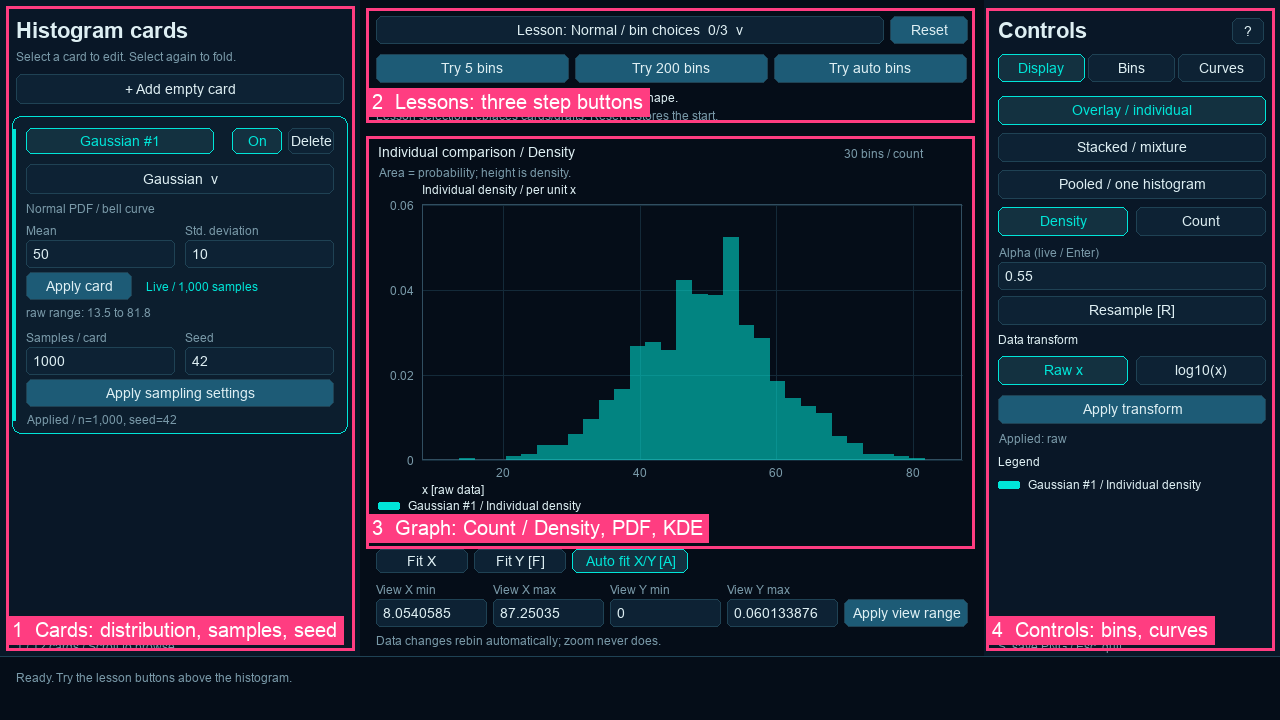Click the Apply view range button

(906, 613)
